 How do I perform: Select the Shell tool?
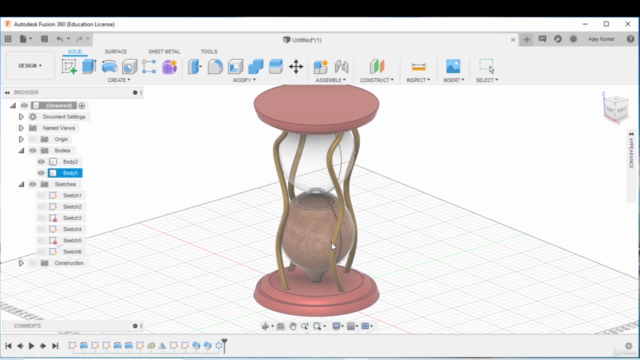tap(236, 66)
